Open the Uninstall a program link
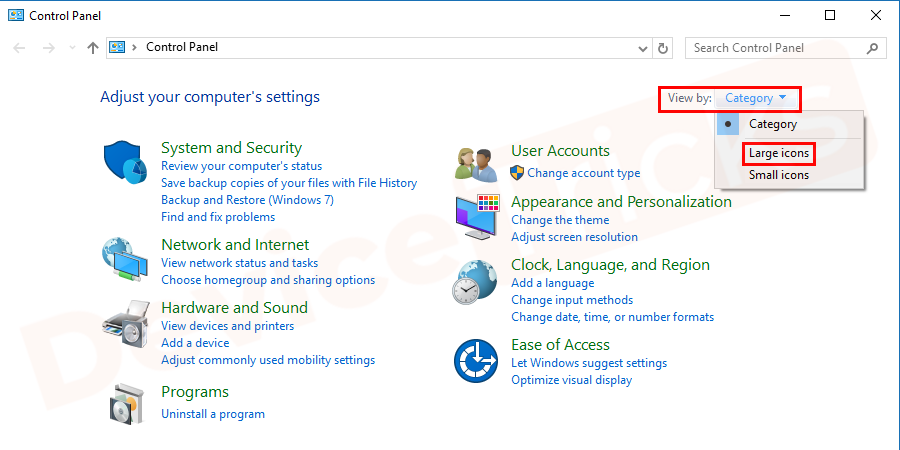 [213, 413]
